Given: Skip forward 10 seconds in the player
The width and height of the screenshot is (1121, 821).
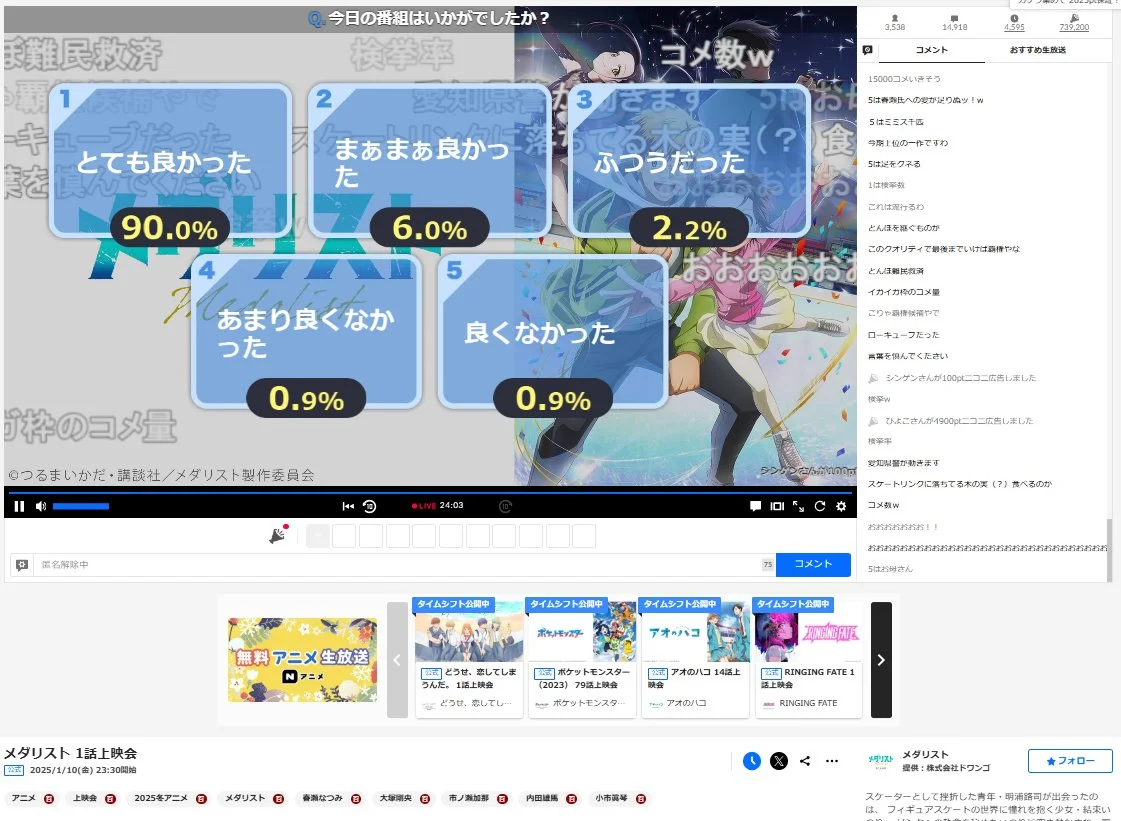Looking at the screenshot, I should coord(505,506).
